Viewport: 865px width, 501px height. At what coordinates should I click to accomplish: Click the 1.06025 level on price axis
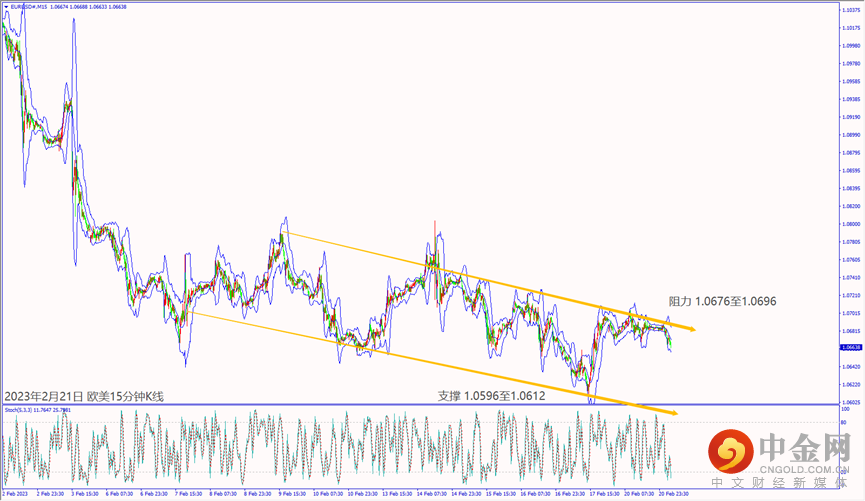tap(852, 402)
